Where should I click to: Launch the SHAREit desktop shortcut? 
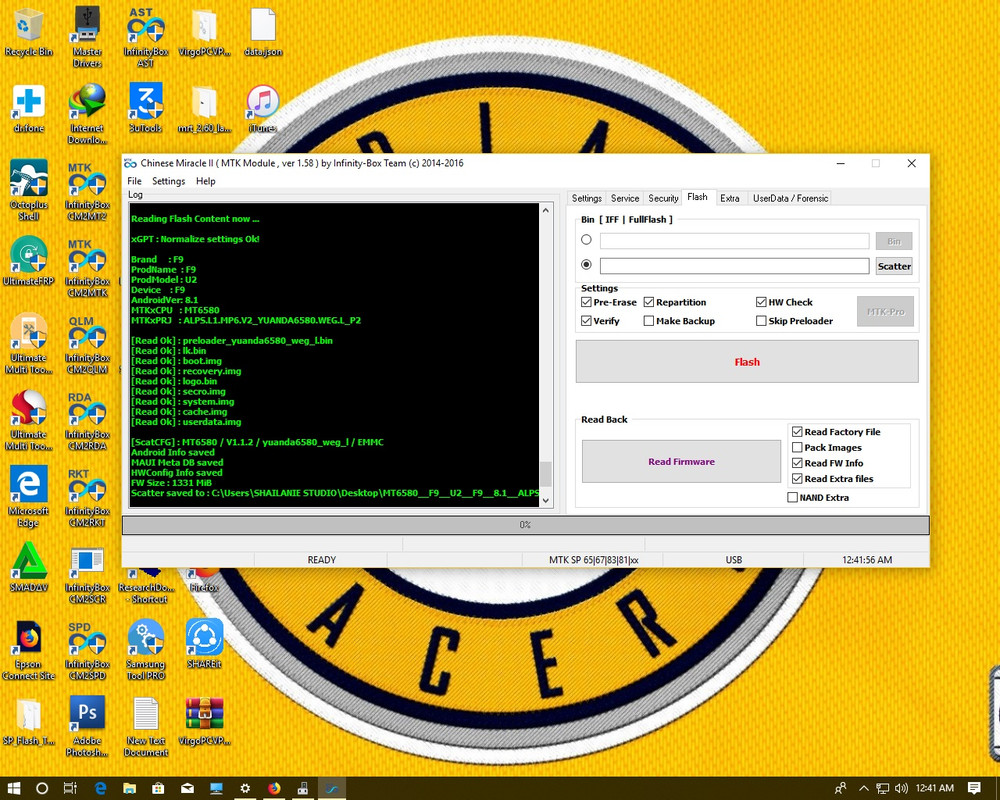click(204, 643)
